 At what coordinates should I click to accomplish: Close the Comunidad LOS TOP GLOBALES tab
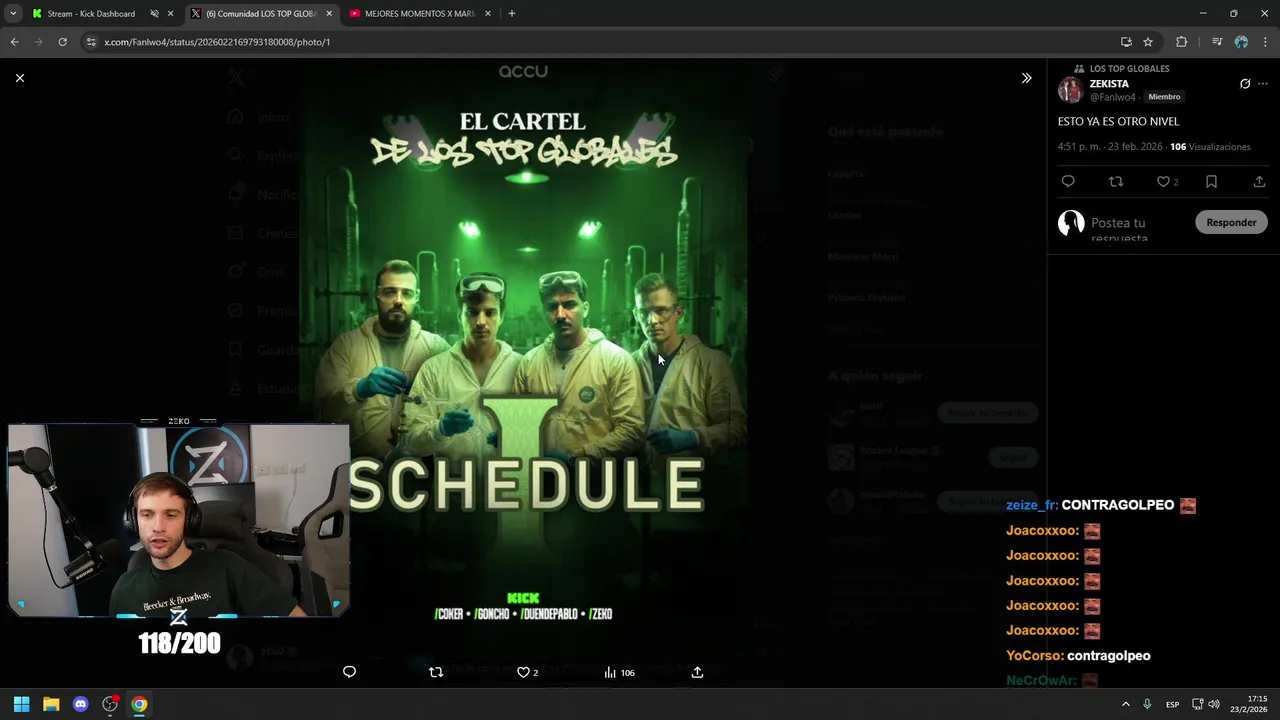point(329,14)
